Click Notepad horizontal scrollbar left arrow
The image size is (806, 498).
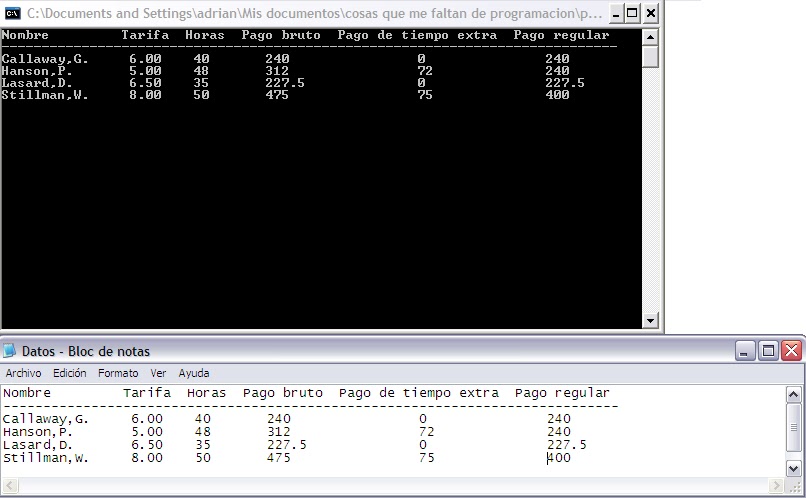click(x=10, y=485)
